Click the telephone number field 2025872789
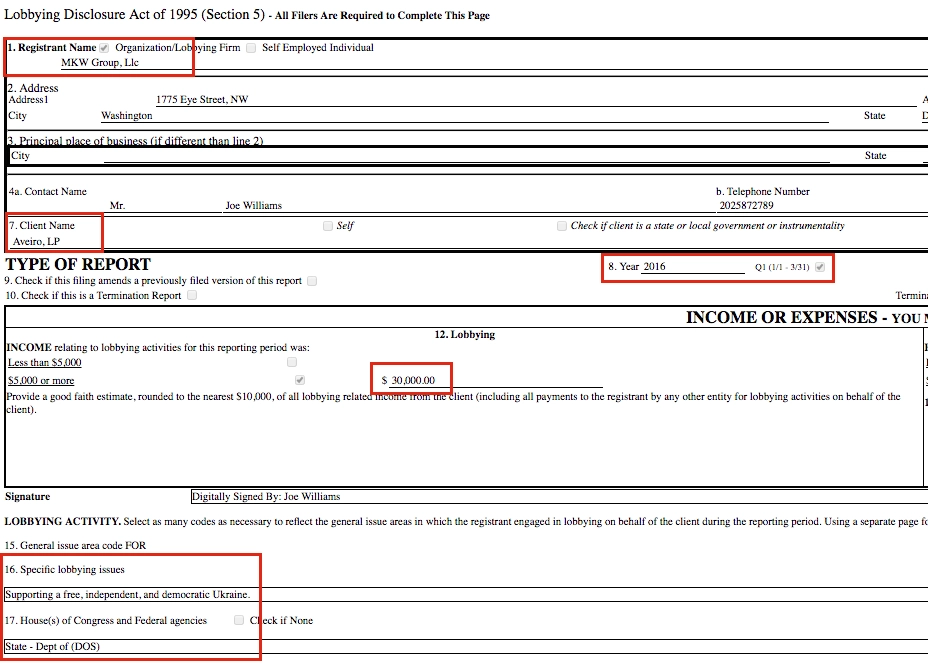 (746, 206)
